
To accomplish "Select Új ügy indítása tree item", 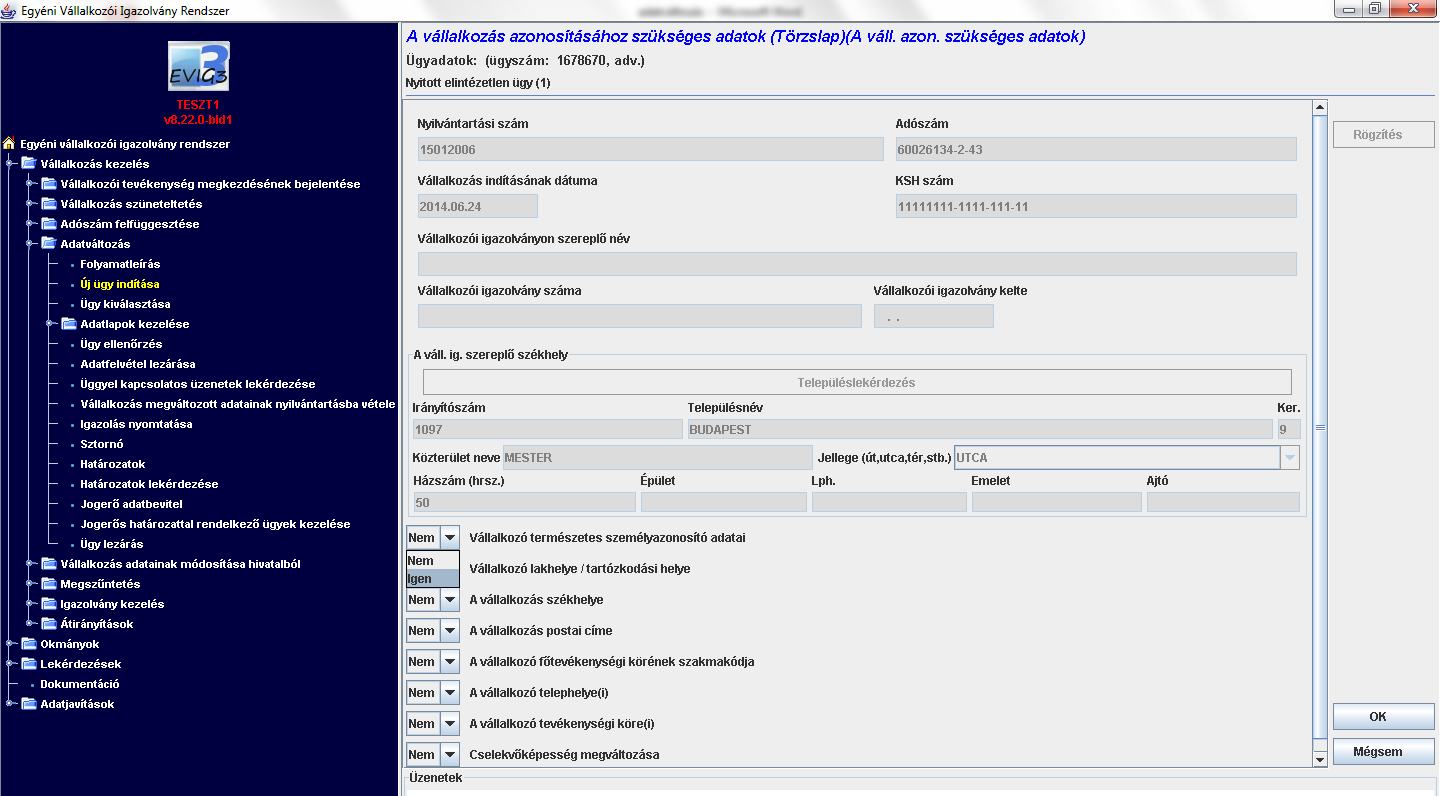I will point(120,284).
